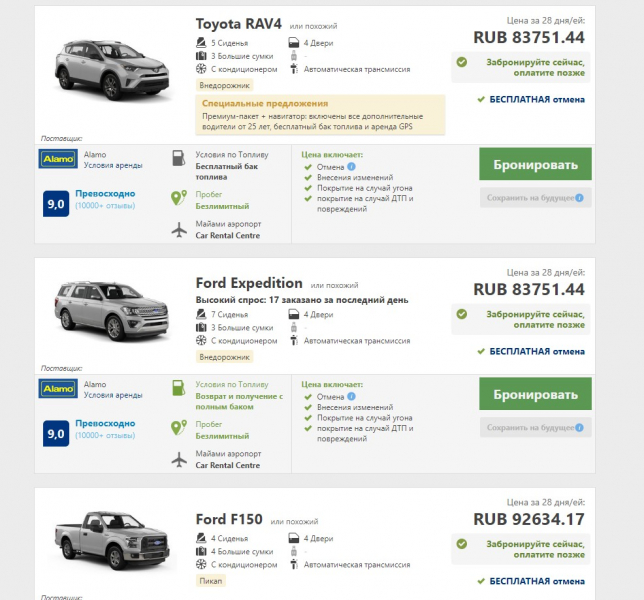The height and width of the screenshot is (600, 644).
Task: Click the airplane icon in Ford Expedition card
Action: click(178, 459)
